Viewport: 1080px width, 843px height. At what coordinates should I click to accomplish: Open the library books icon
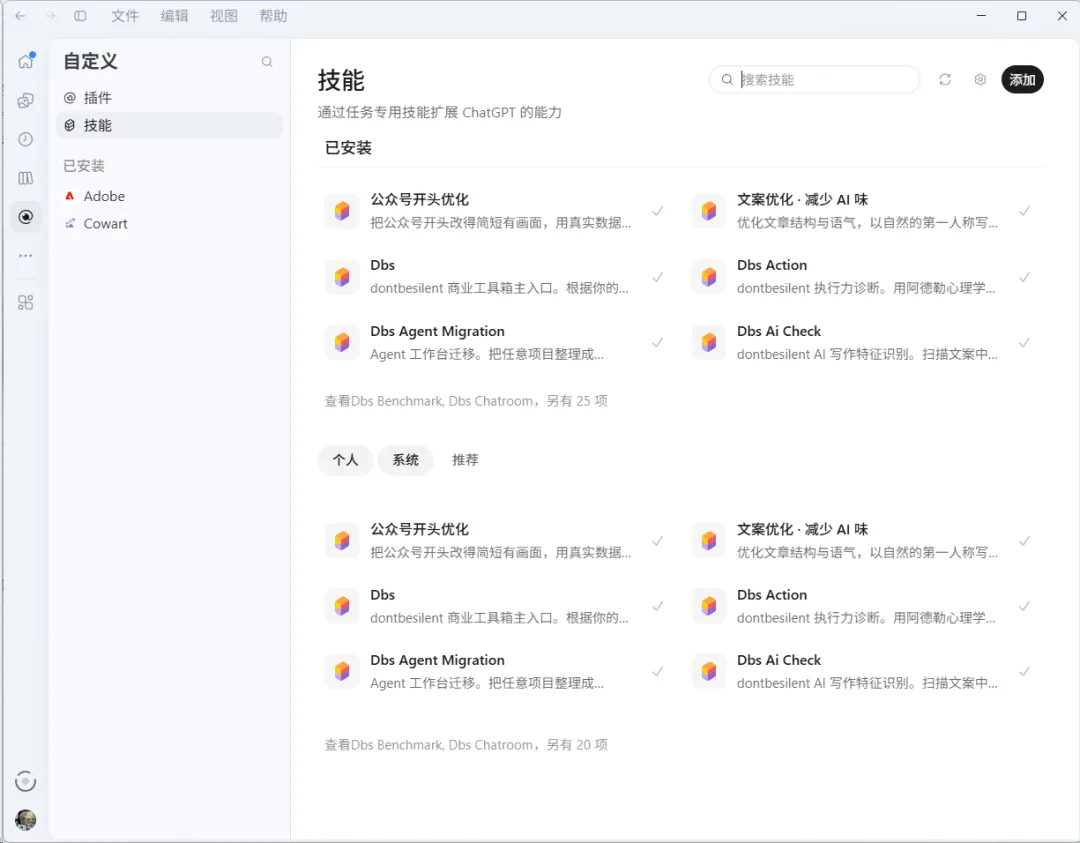pos(25,178)
